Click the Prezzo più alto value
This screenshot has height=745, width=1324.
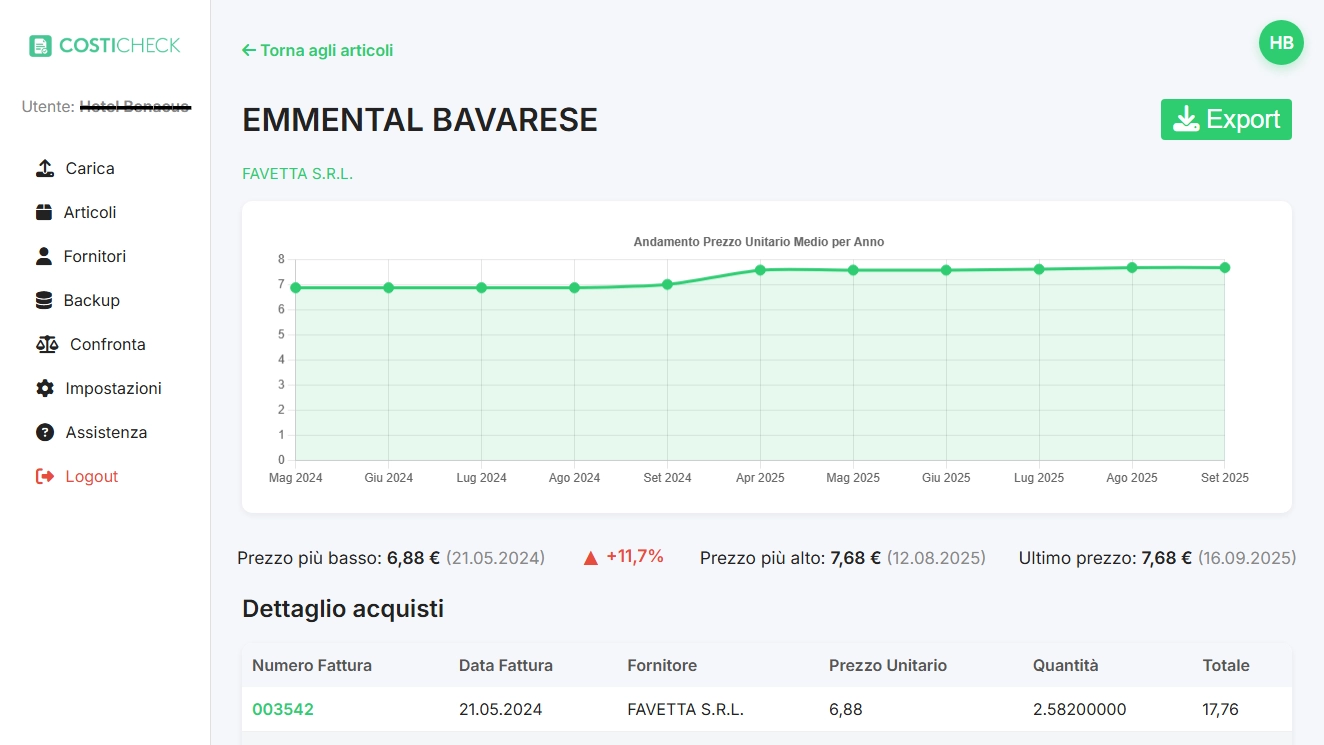856,558
